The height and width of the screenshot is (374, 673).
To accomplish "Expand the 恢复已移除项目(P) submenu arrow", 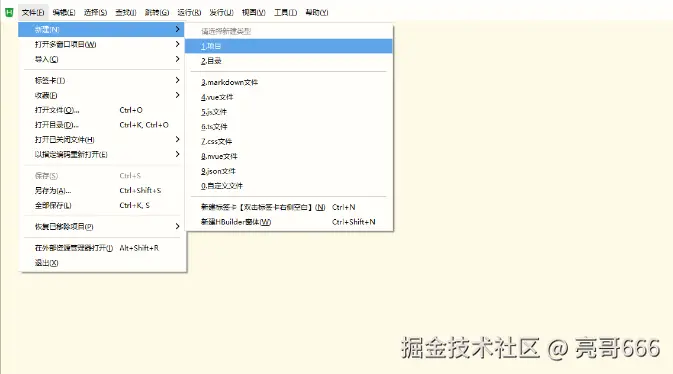I will tap(177, 226).
